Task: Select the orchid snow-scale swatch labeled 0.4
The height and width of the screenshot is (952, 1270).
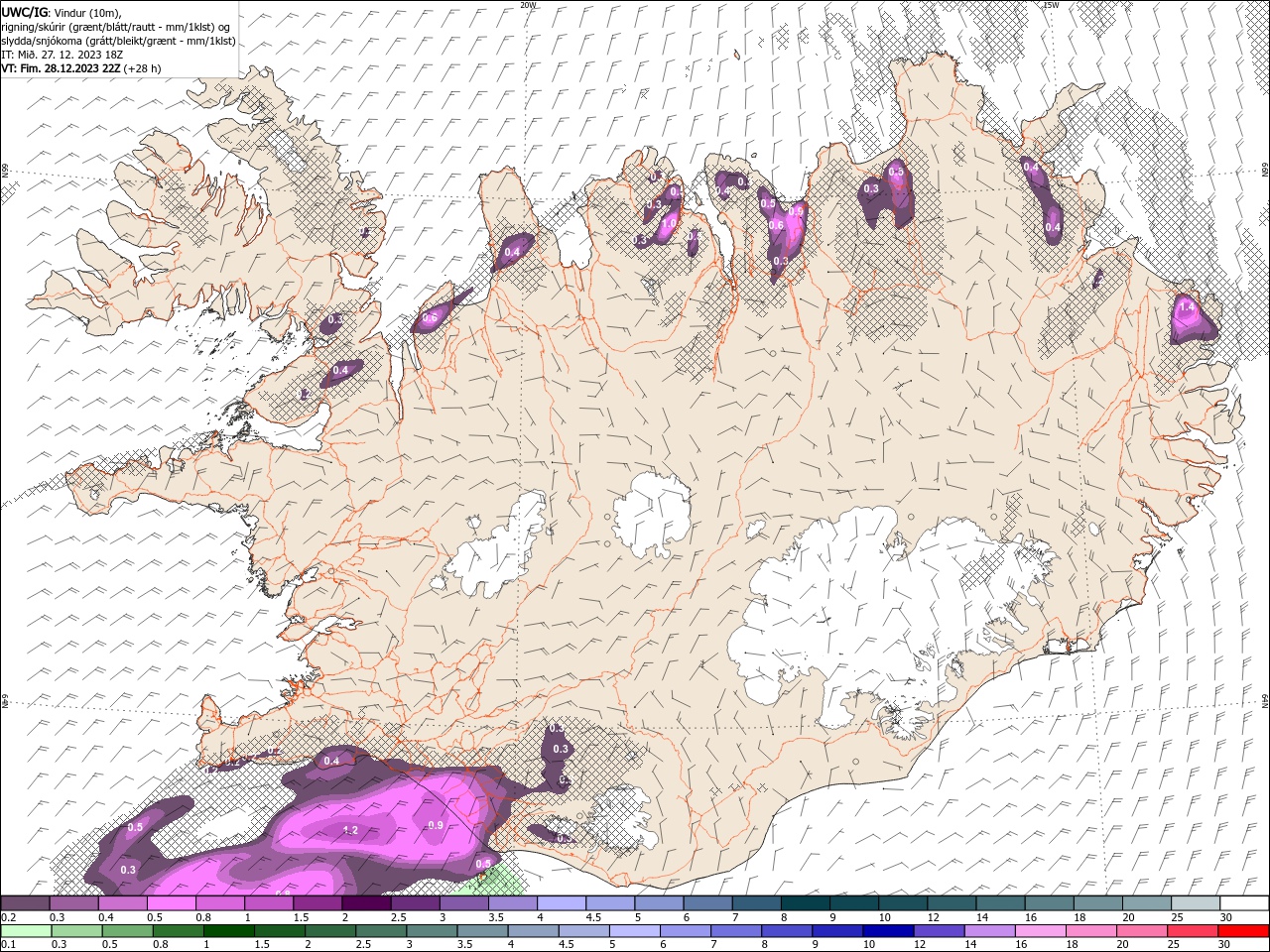Action: tap(123, 903)
